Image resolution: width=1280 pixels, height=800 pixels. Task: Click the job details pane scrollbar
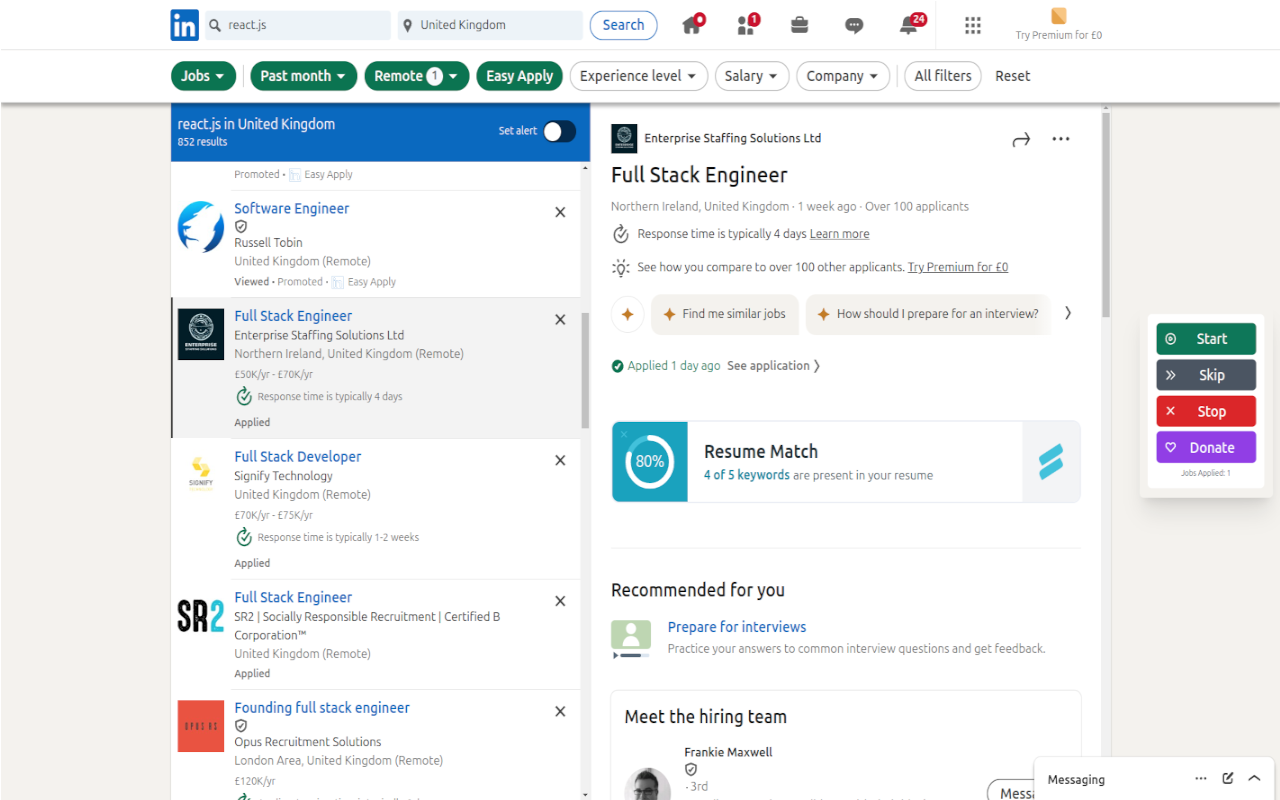coord(1105,215)
